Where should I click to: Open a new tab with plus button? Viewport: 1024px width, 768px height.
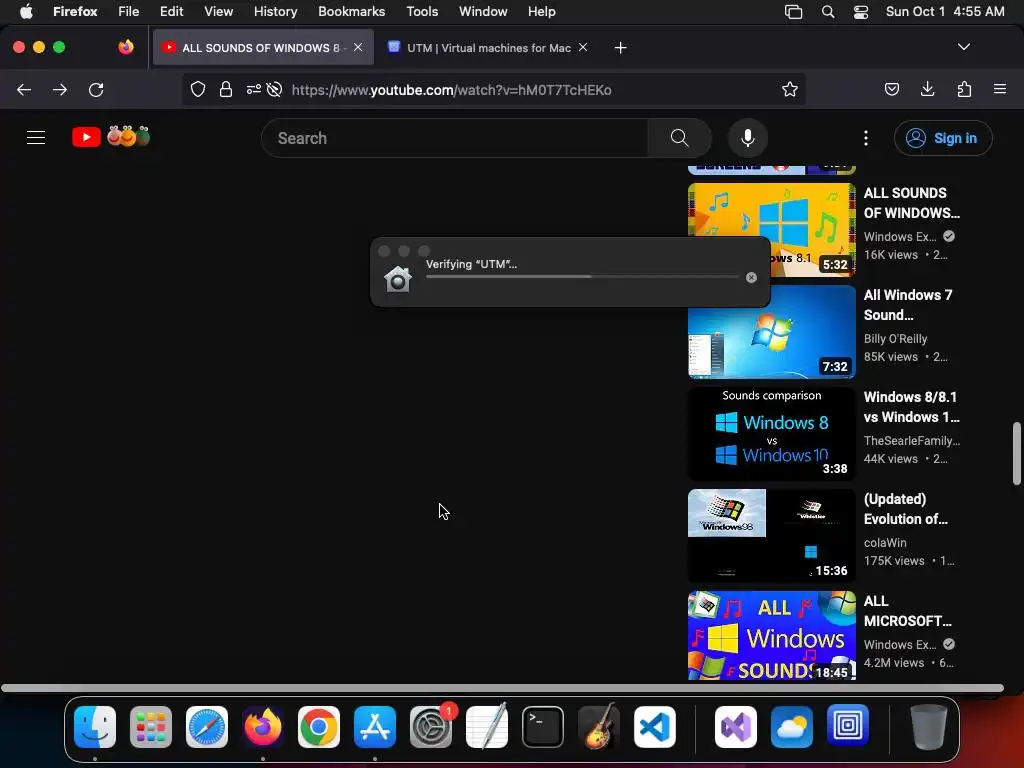(620, 48)
